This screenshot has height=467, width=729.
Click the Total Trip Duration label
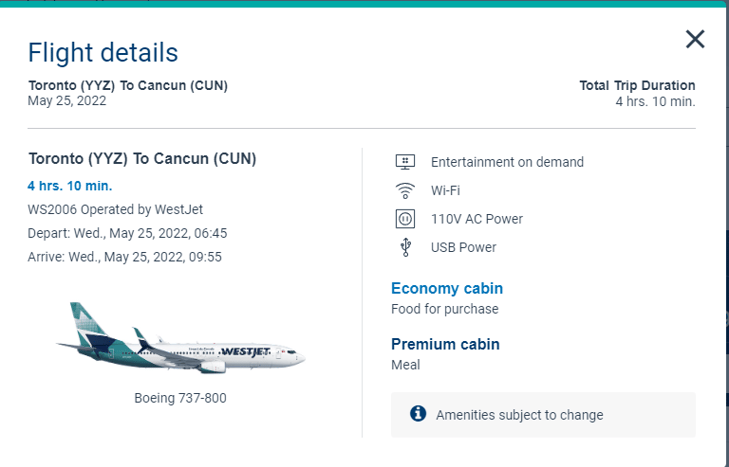pos(637,86)
